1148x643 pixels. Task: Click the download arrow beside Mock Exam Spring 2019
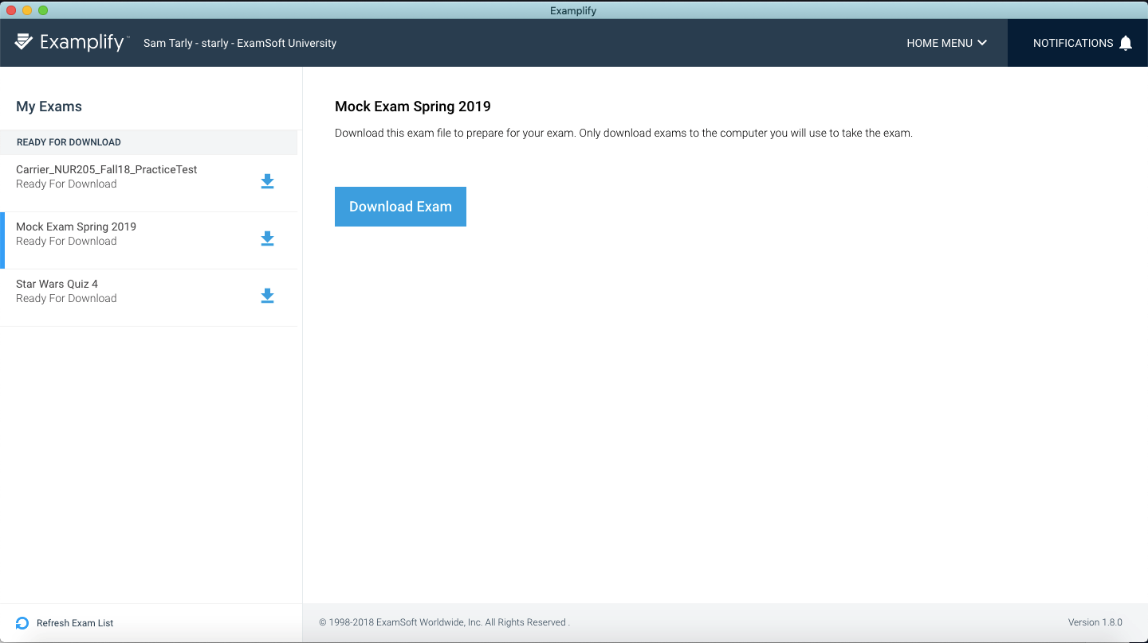pos(267,238)
